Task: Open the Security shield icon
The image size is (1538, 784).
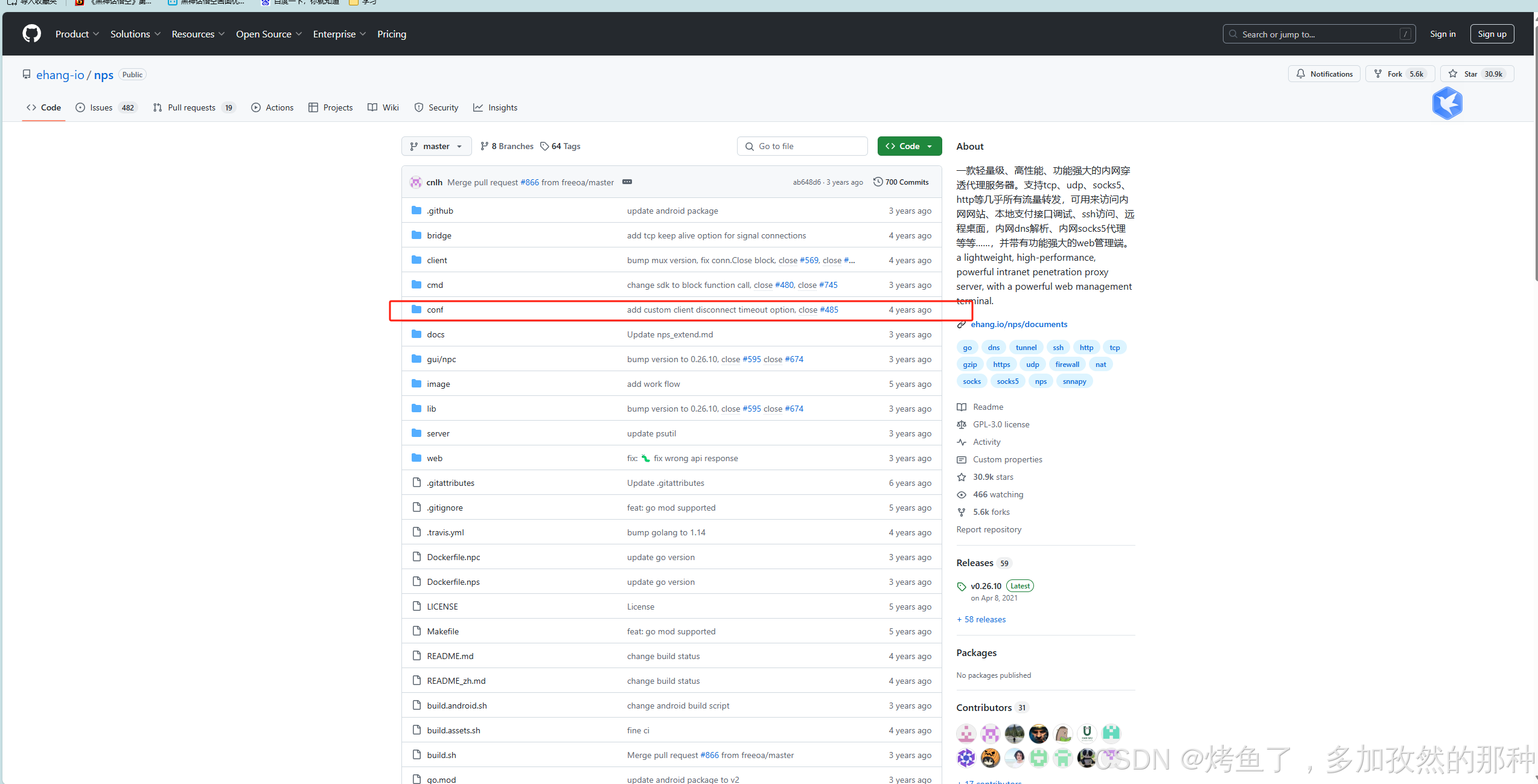Action: 419,107
